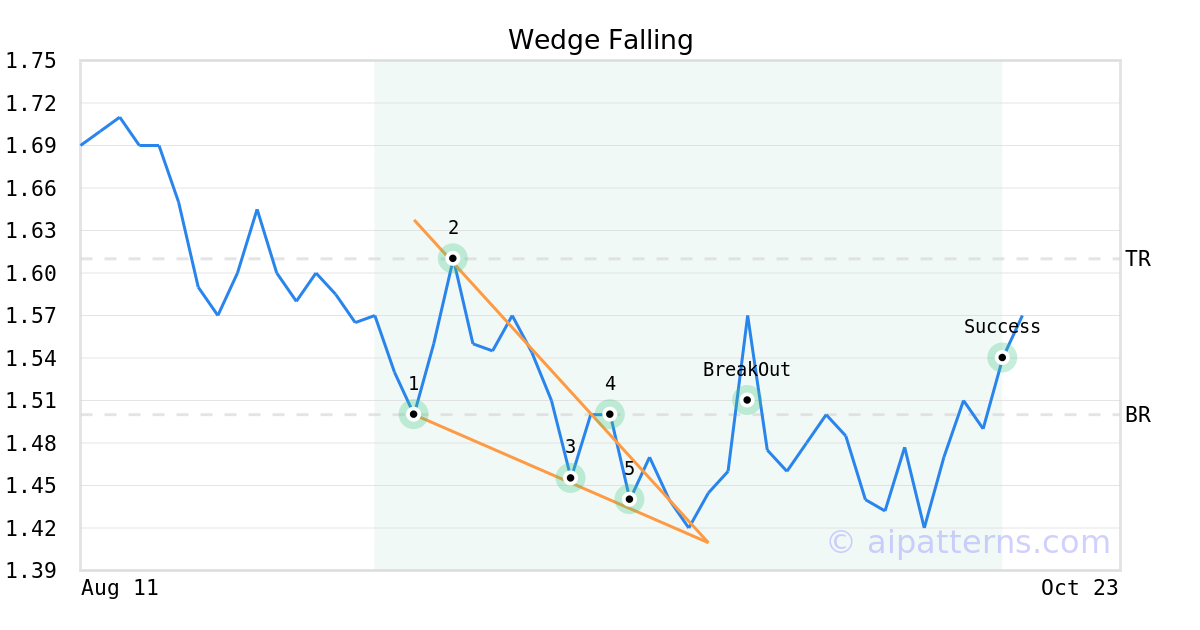Click wedge point 5 marker
This screenshot has width=1200, height=630.
(x=629, y=498)
